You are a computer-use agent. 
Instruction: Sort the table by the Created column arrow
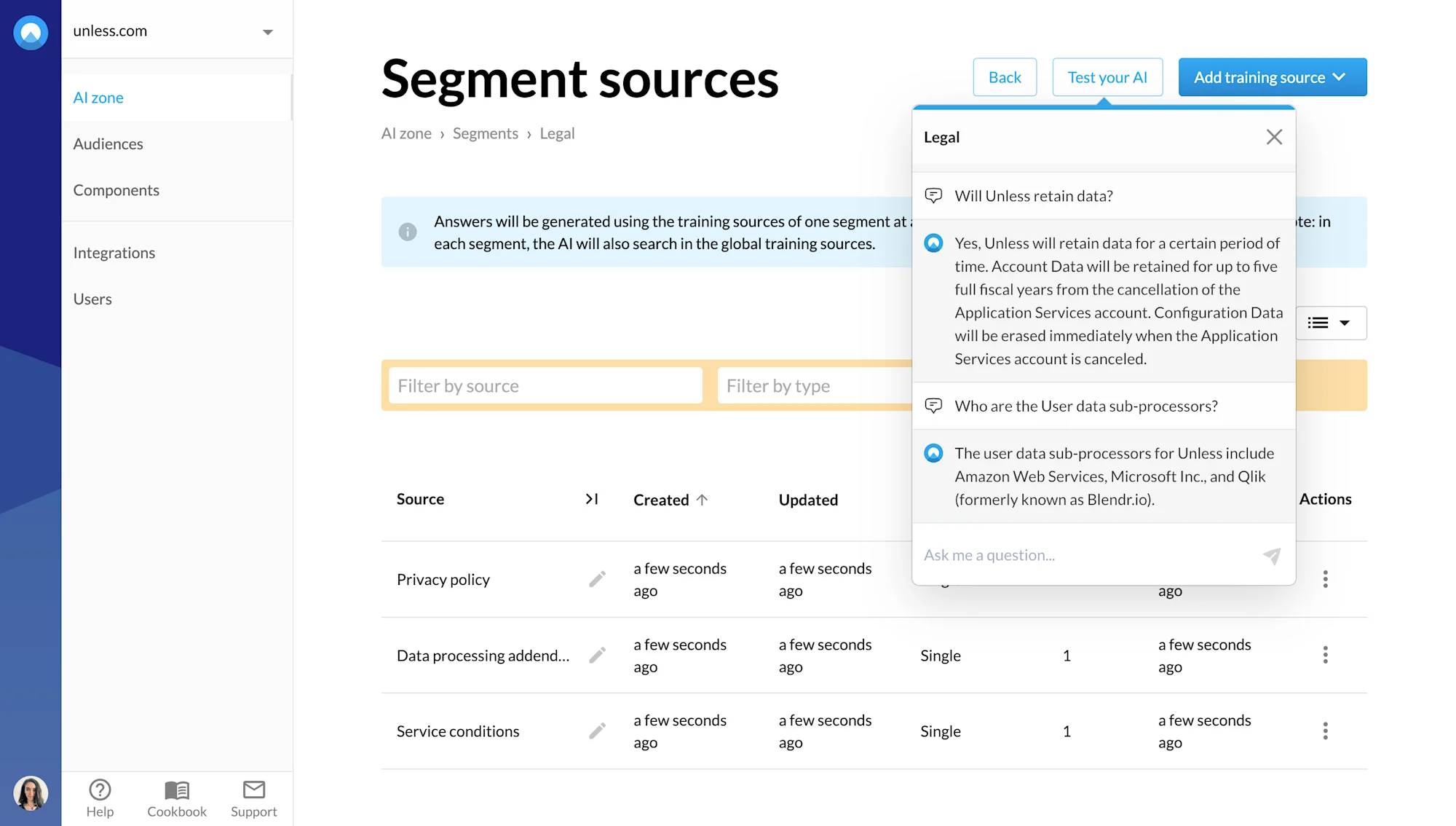click(703, 499)
